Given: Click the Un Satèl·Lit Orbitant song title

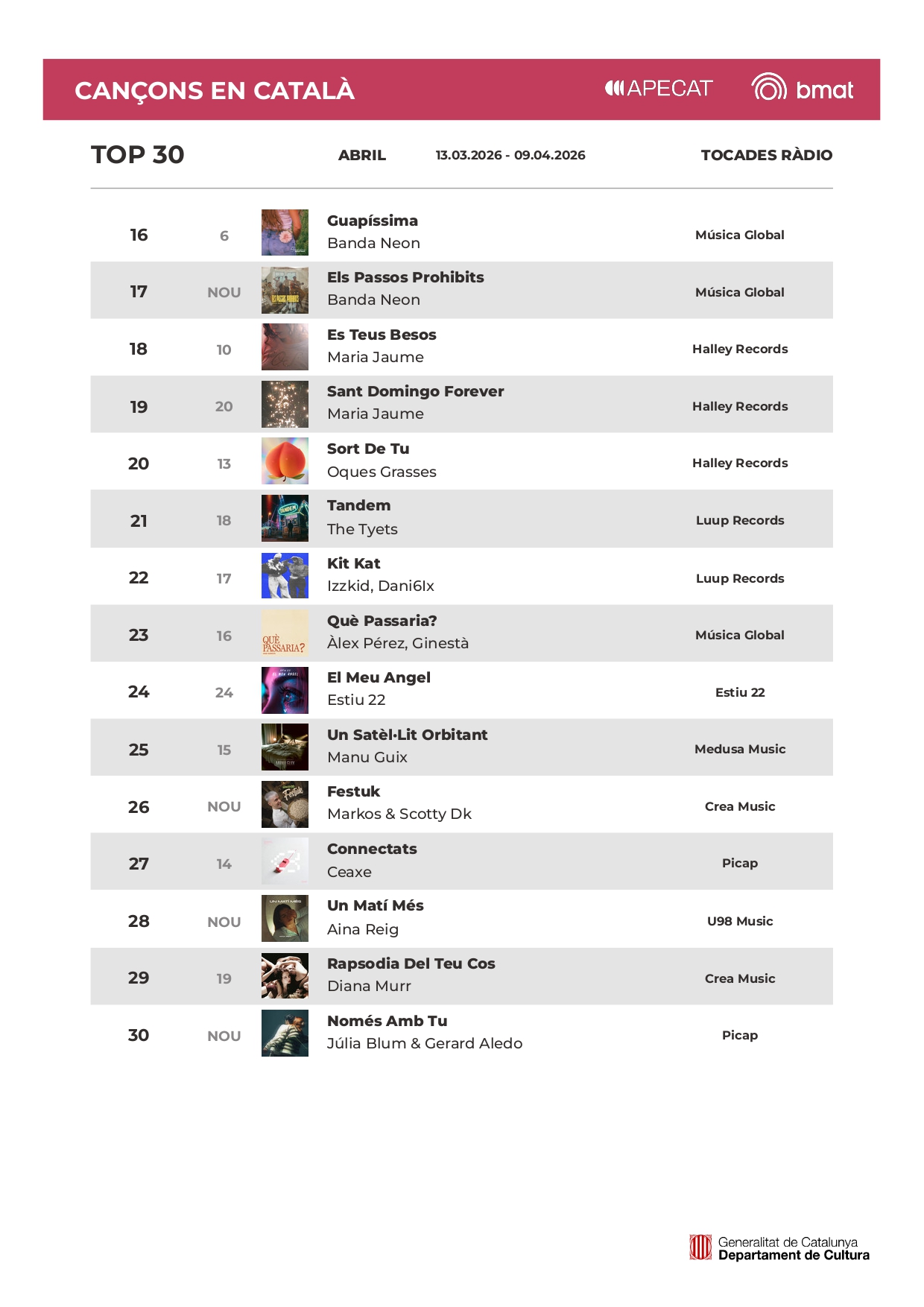Looking at the screenshot, I should point(407,735).
